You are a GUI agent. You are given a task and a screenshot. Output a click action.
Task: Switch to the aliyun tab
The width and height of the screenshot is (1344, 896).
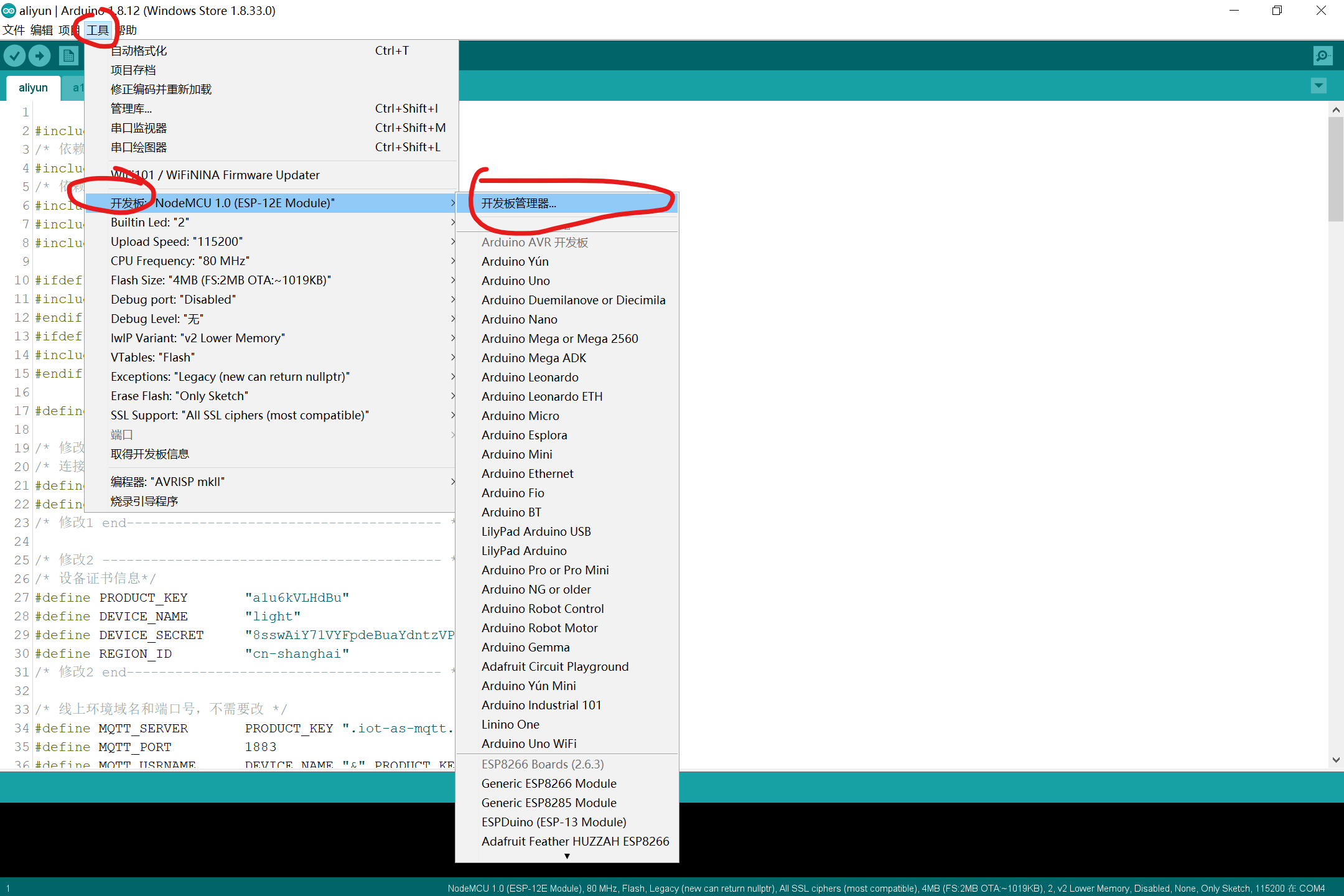point(33,88)
